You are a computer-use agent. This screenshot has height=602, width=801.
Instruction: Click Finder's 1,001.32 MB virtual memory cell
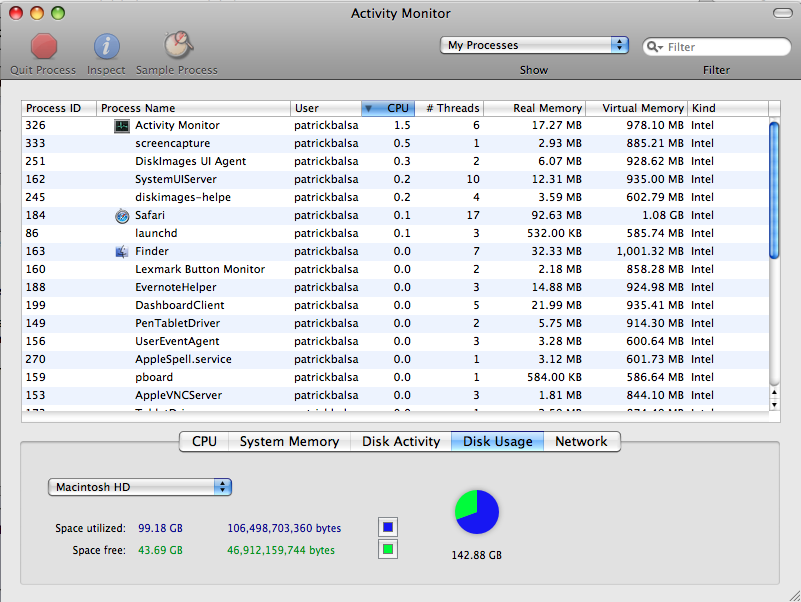tap(650, 251)
